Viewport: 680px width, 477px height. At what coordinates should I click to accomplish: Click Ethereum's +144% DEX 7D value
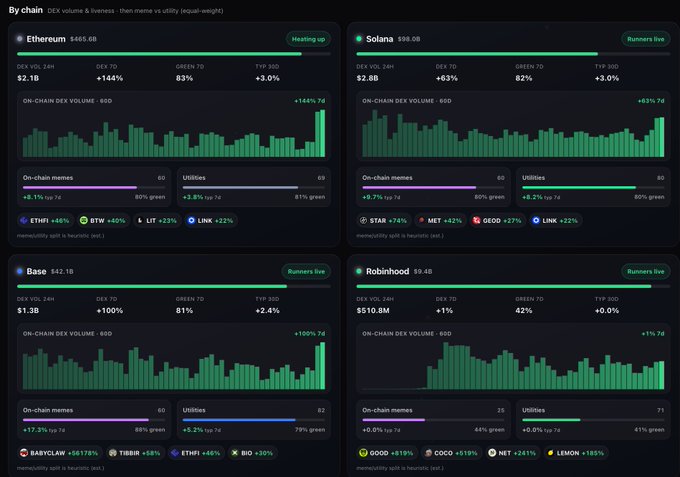(110, 78)
